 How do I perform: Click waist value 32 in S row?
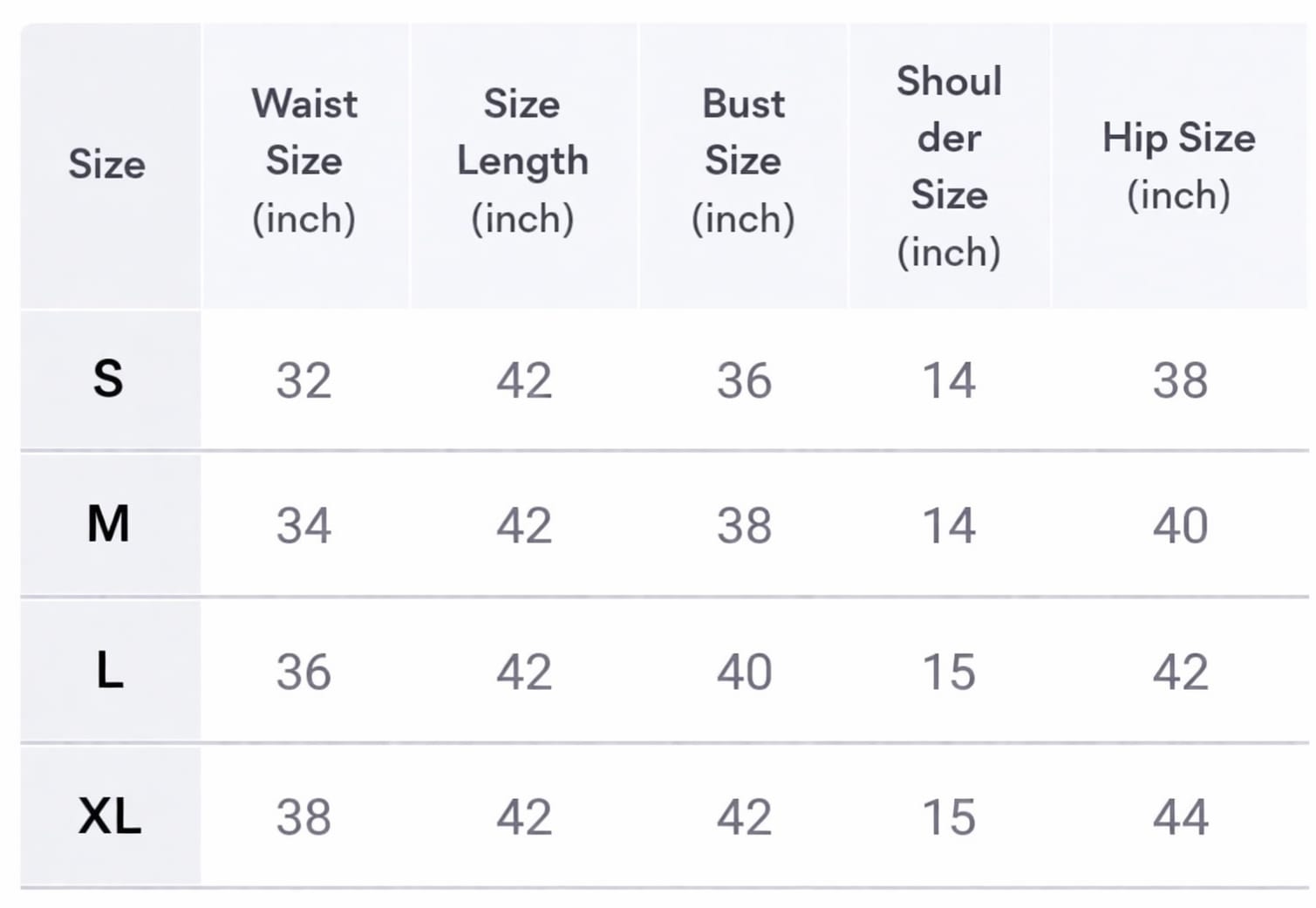point(304,381)
